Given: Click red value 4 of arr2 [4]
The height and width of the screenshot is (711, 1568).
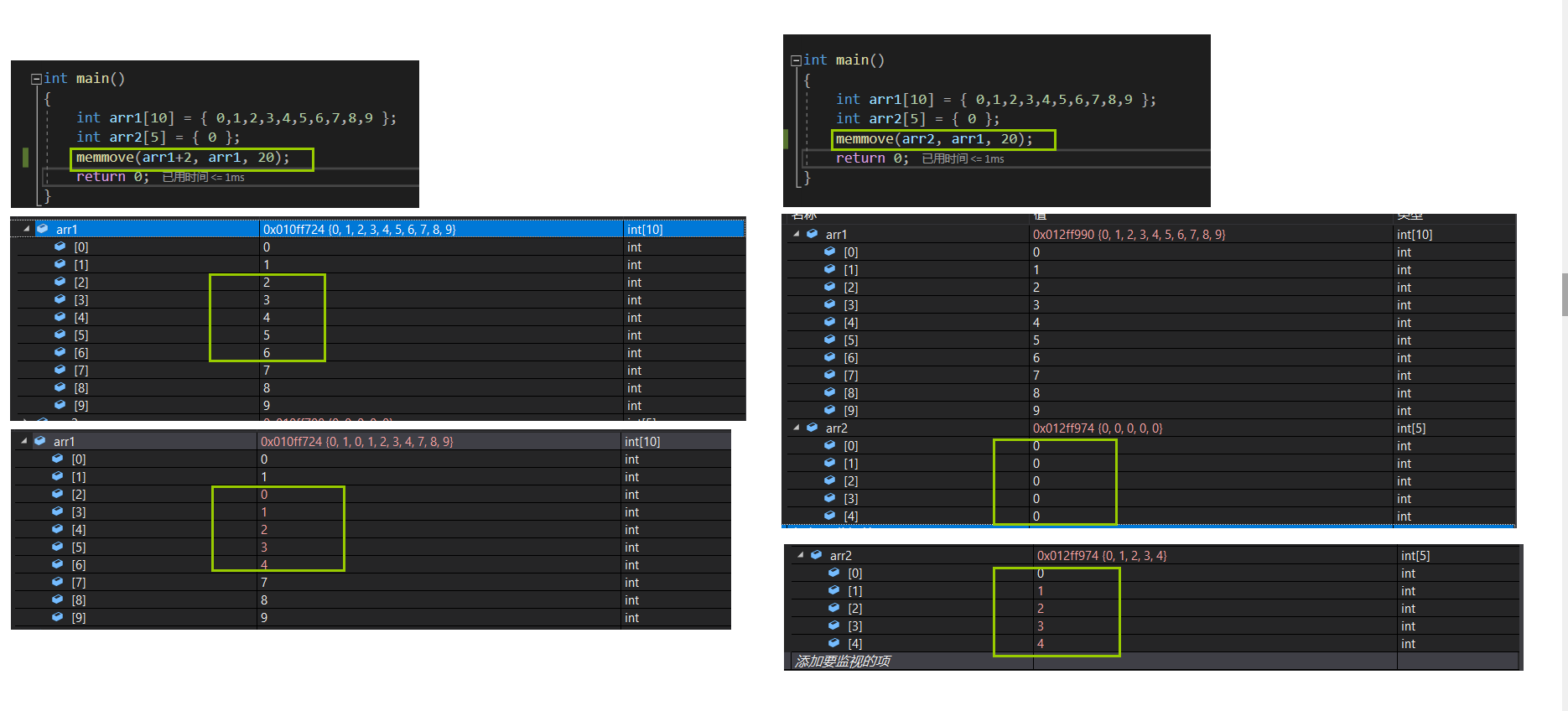Looking at the screenshot, I should pos(1041,644).
